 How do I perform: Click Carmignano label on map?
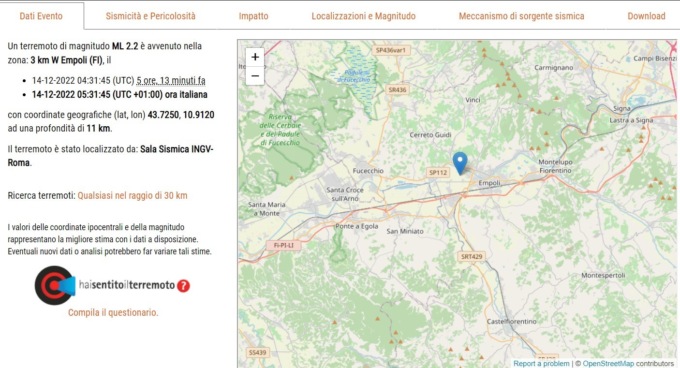coord(553,68)
